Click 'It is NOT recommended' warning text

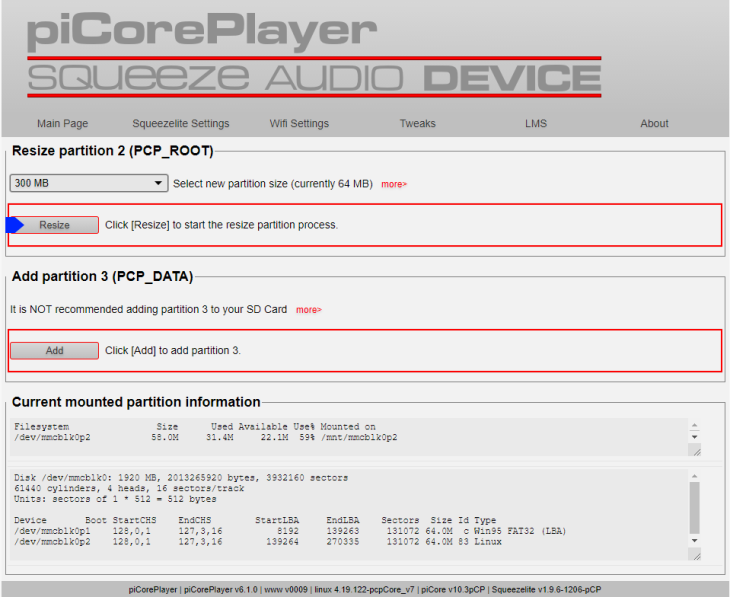(149, 310)
